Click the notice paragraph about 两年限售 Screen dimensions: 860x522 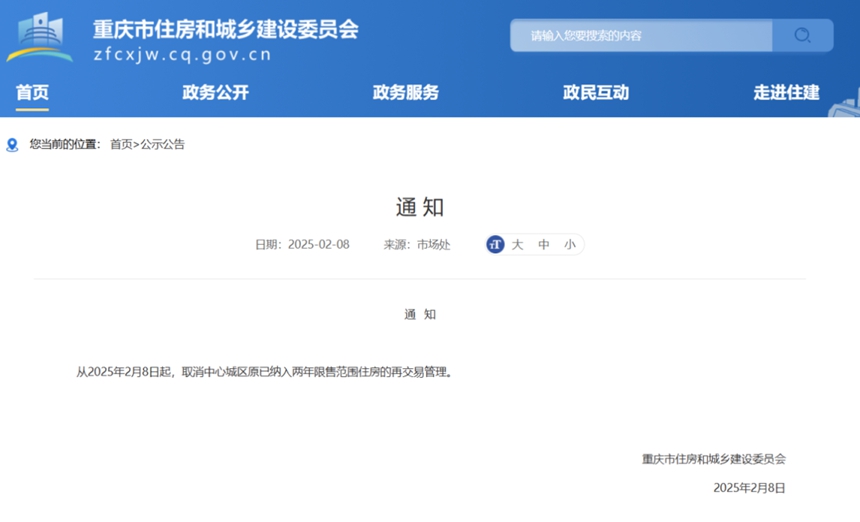[x=265, y=372]
